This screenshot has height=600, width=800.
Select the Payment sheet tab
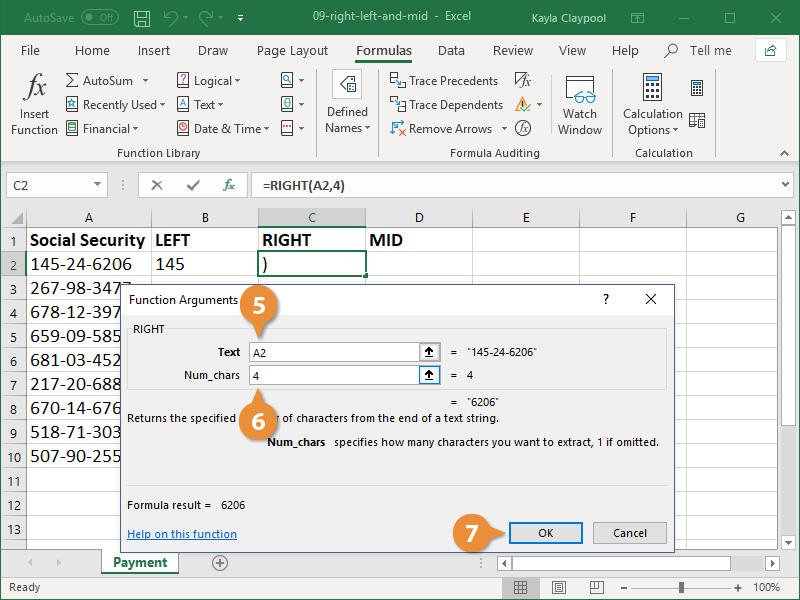pos(139,562)
